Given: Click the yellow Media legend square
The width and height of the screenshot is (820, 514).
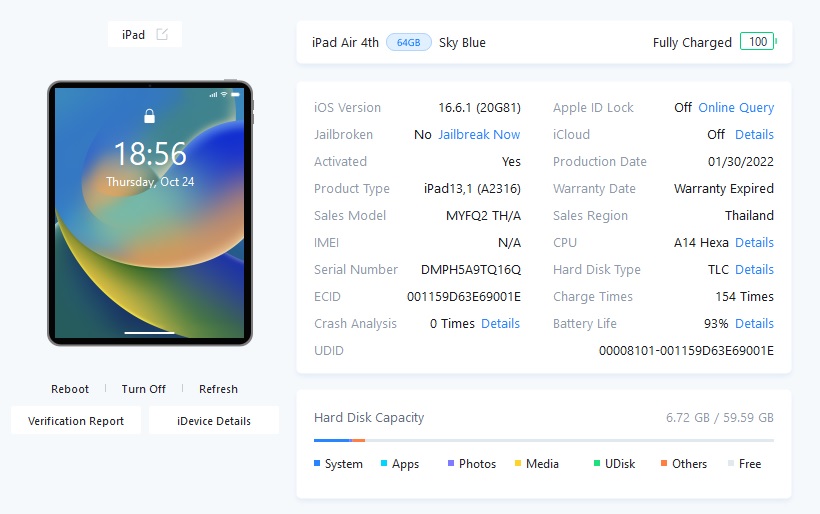Looking at the screenshot, I should (518, 463).
